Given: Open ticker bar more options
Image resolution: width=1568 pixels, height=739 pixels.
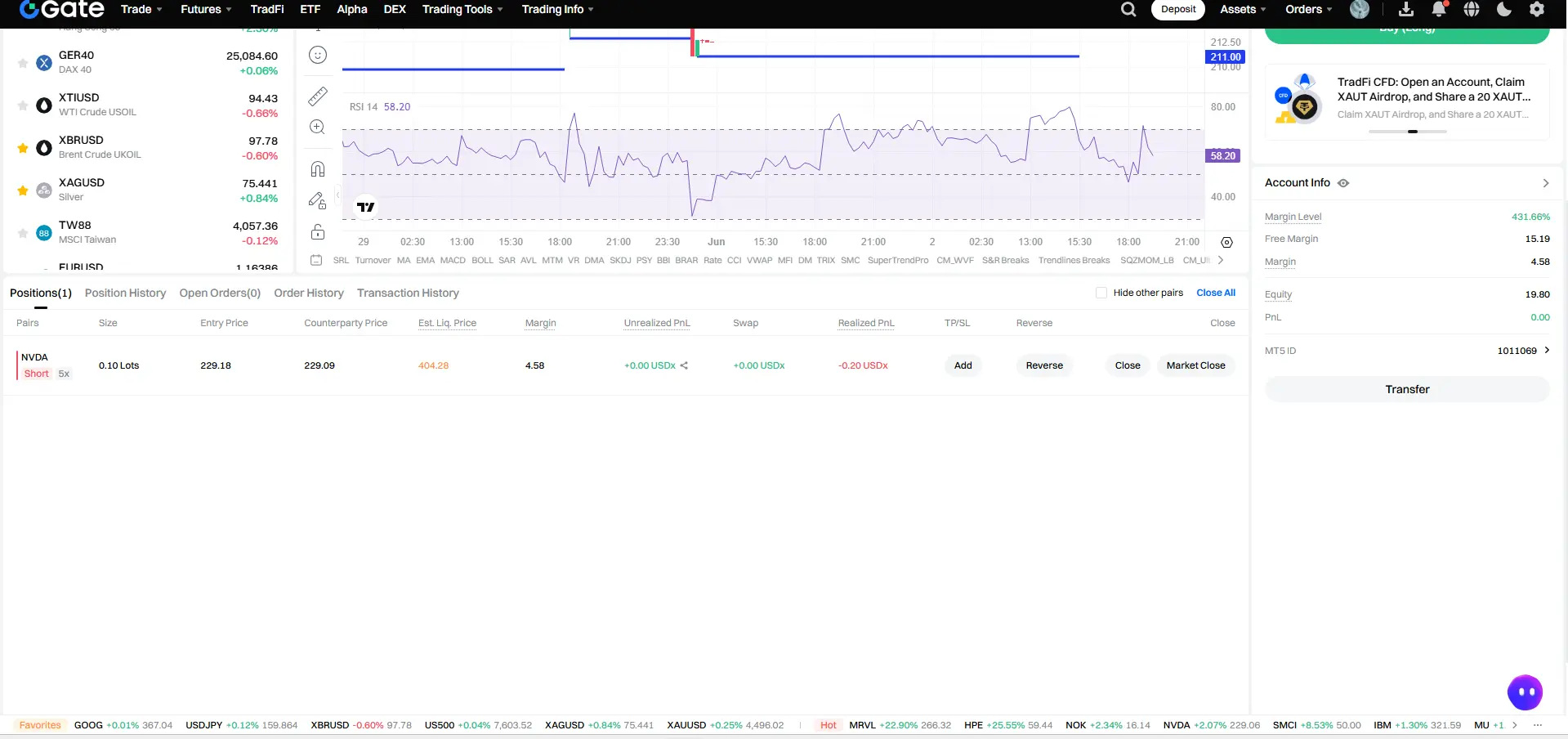Looking at the screenshot, I should (1538, 725).
